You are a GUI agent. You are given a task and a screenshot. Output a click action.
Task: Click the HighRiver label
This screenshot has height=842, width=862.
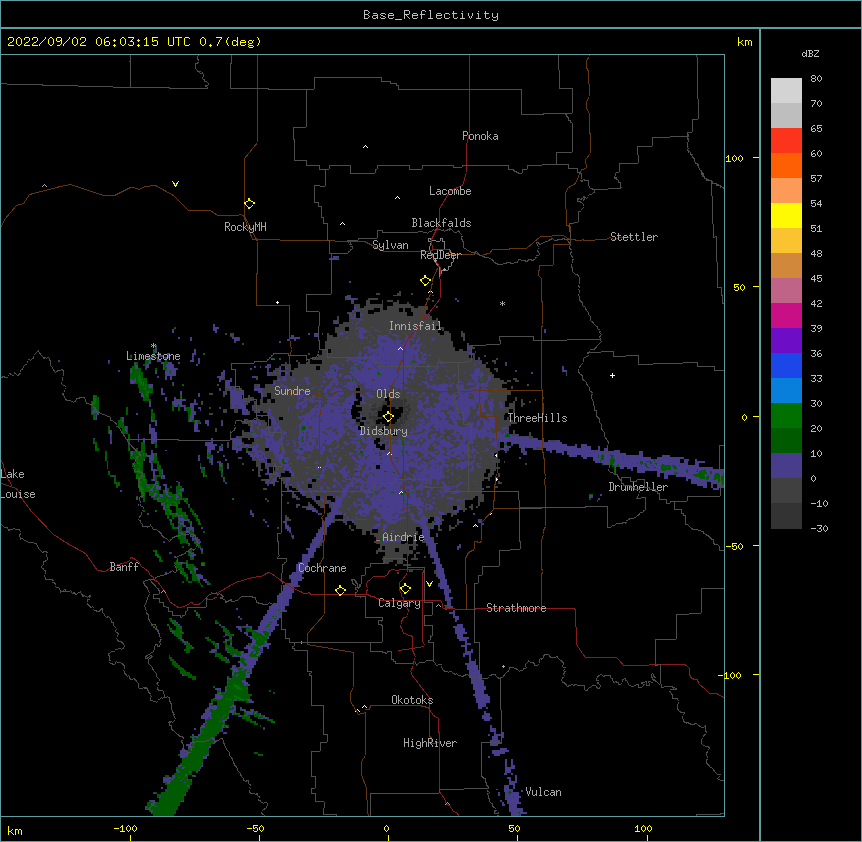click(430, 743)
